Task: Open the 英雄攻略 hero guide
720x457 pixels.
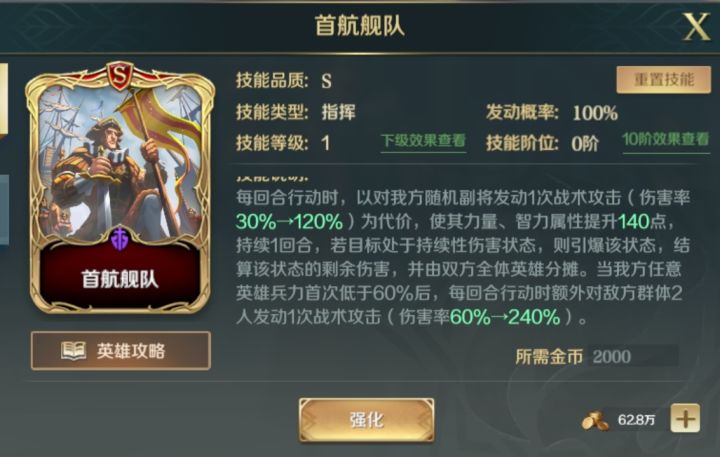Action: pos(121,350)
